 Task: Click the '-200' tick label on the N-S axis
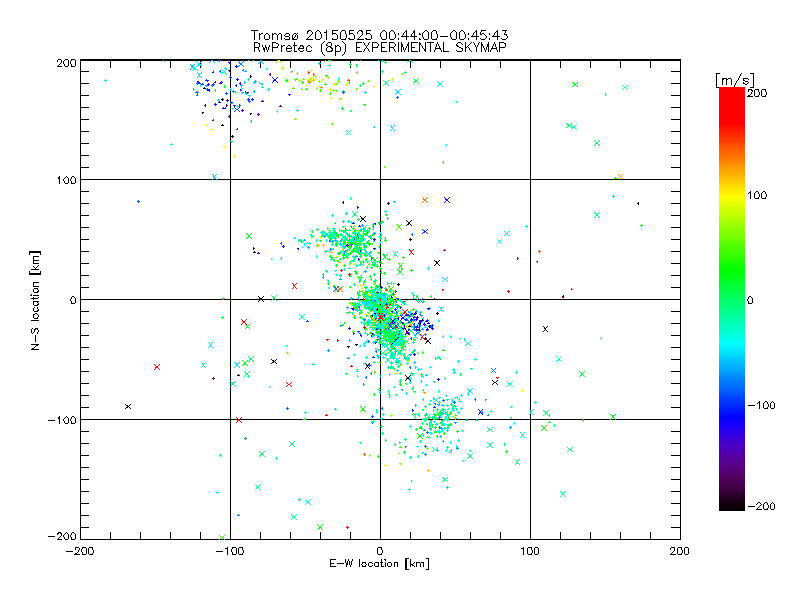(62, 536)
